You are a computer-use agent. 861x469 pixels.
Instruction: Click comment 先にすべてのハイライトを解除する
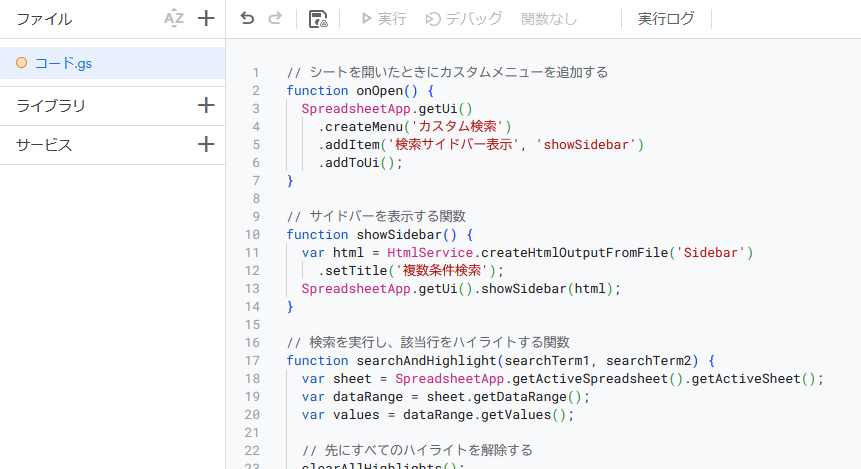pyautogui.click(x=417, y=450)
